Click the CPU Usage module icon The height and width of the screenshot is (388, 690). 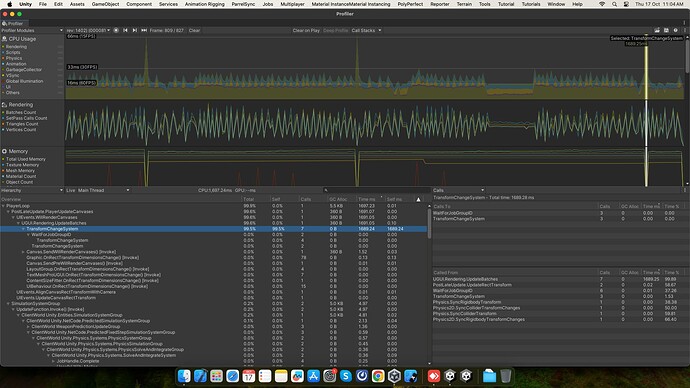[4, 39]
